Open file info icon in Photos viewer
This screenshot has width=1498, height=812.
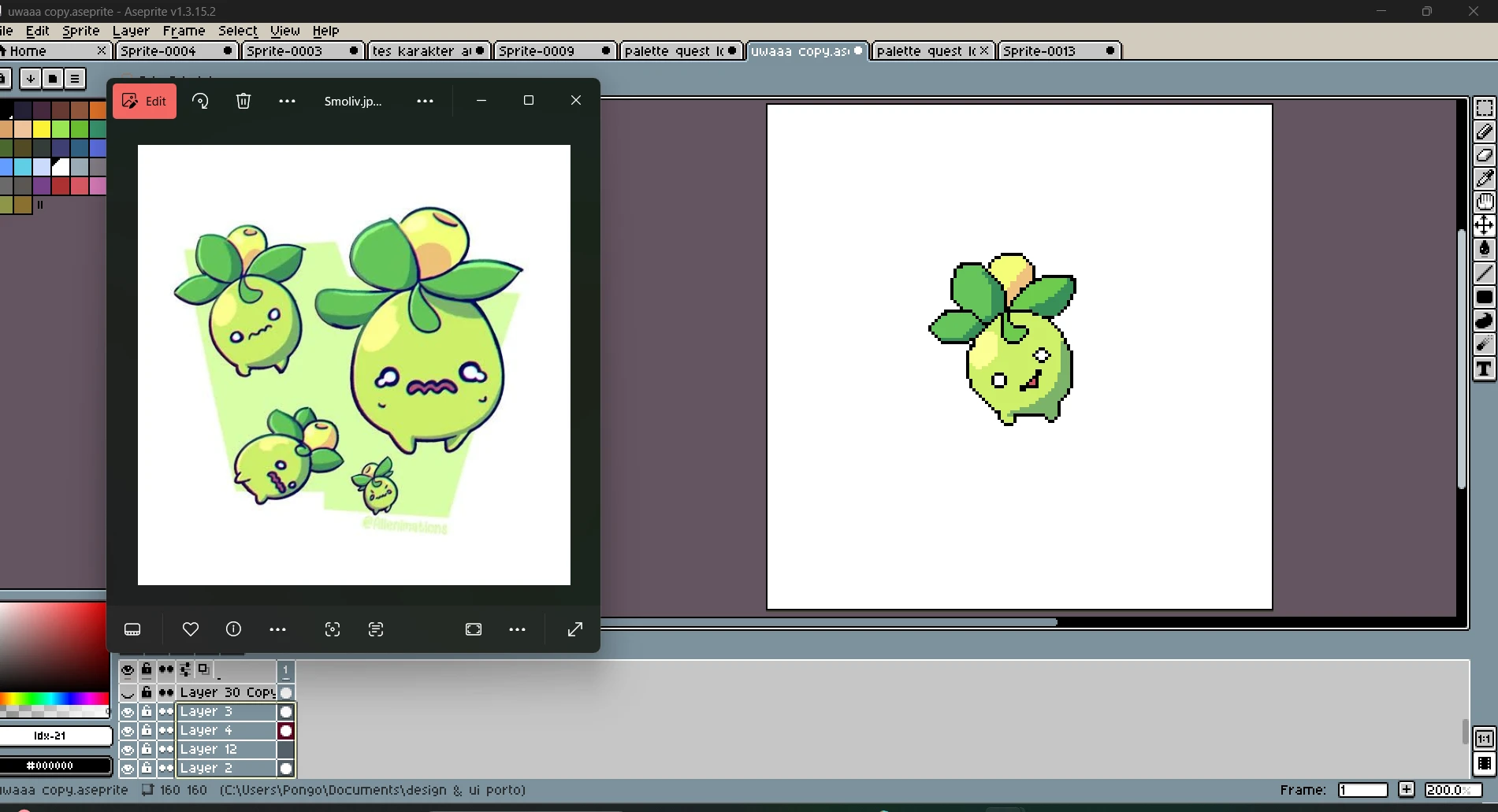(233, 629)
